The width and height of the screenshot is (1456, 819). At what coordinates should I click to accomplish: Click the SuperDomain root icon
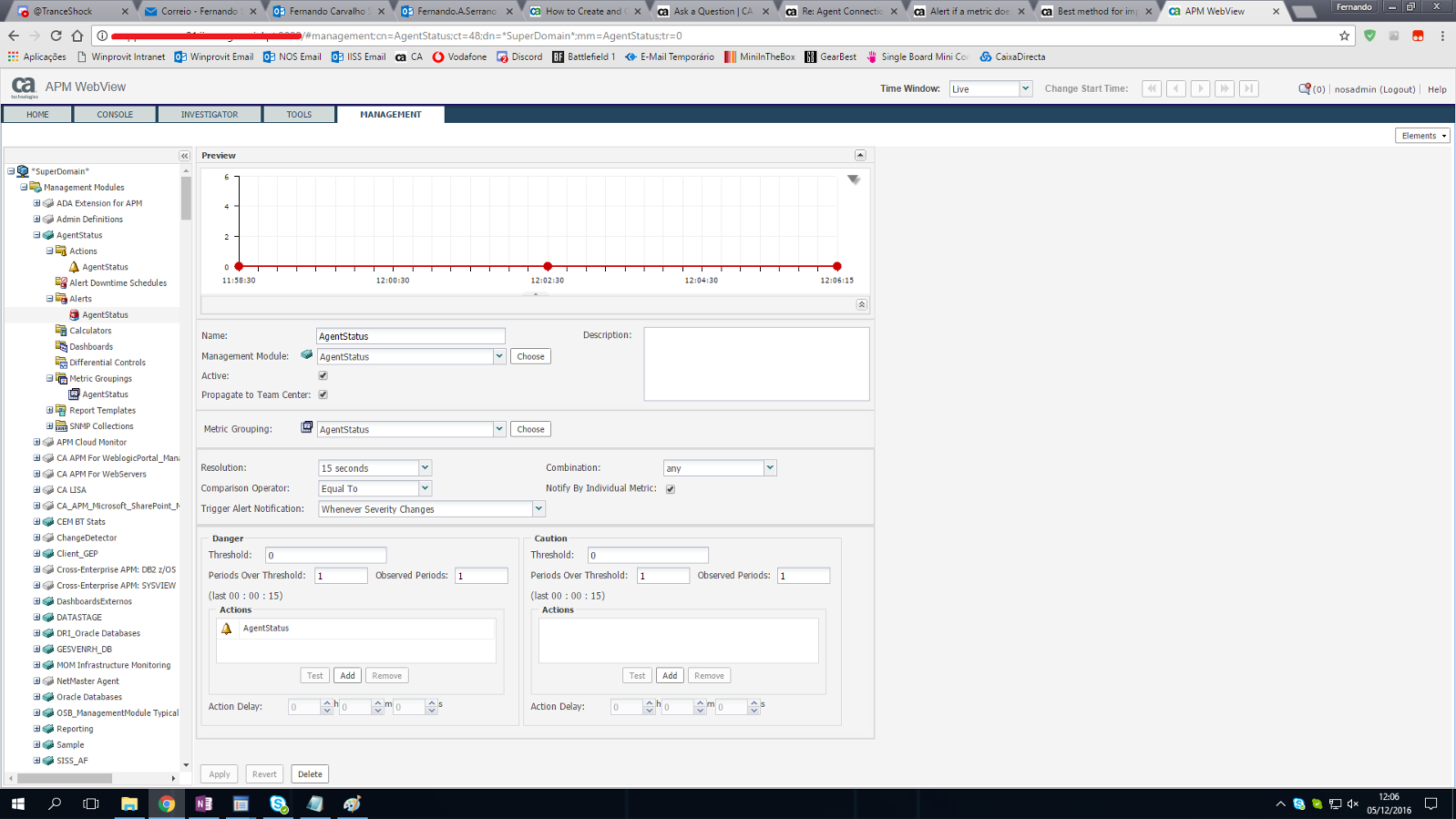(23, 171)
